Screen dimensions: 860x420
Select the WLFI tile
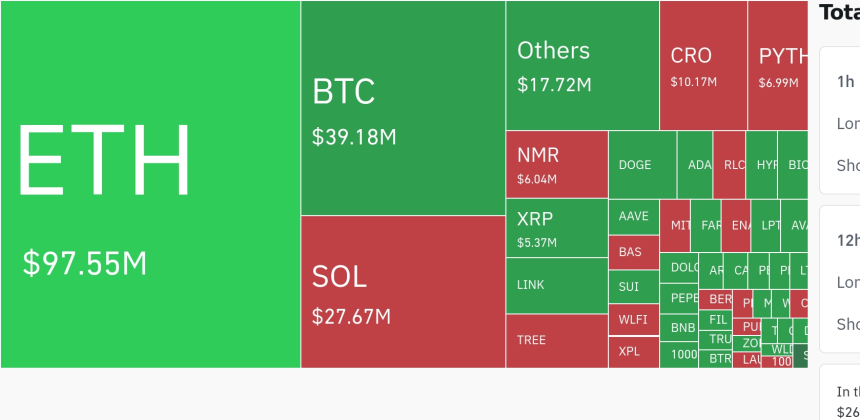[634, 320]
